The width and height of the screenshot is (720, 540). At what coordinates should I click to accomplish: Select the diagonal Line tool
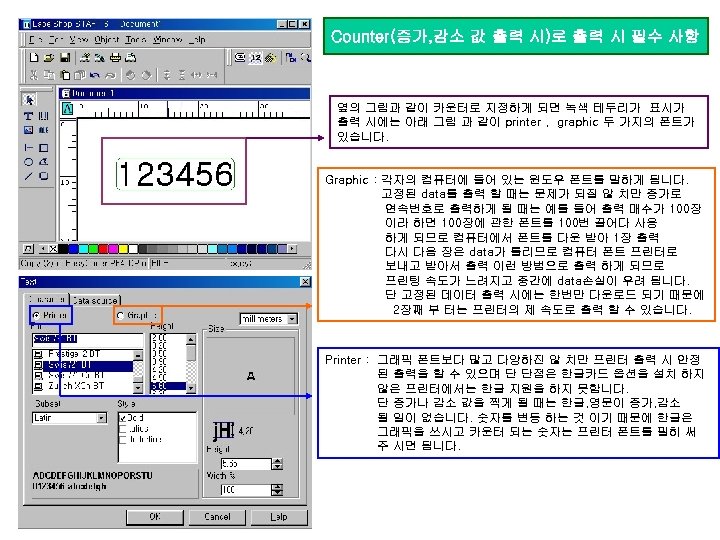click(x=28, y=176)
